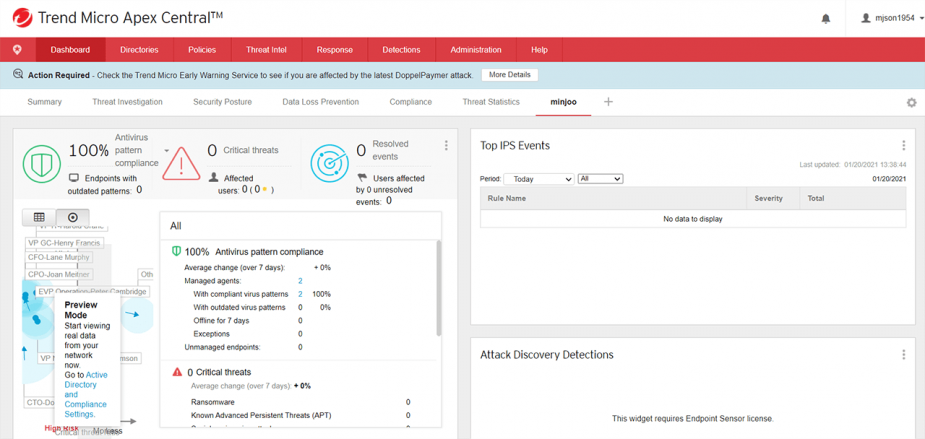Screen dimensions: 925x439
Task: Switch to graph view target icon
Action: point(73,217)
